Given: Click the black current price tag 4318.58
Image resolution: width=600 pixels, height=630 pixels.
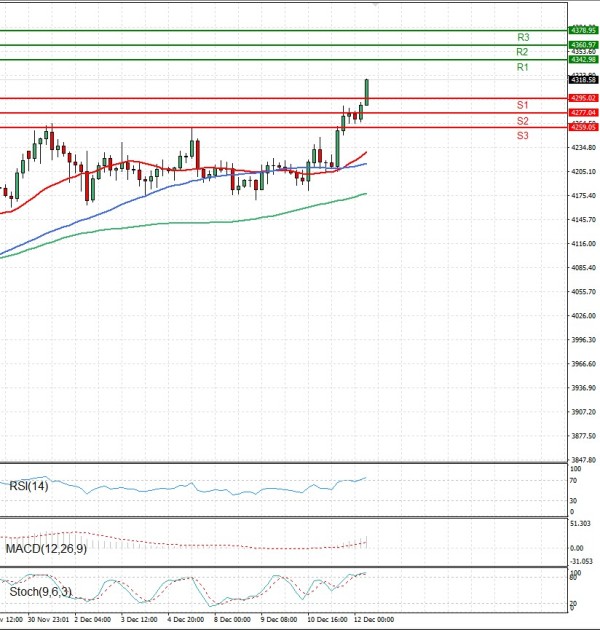Looking at the screenshot, I should (582, 79).
